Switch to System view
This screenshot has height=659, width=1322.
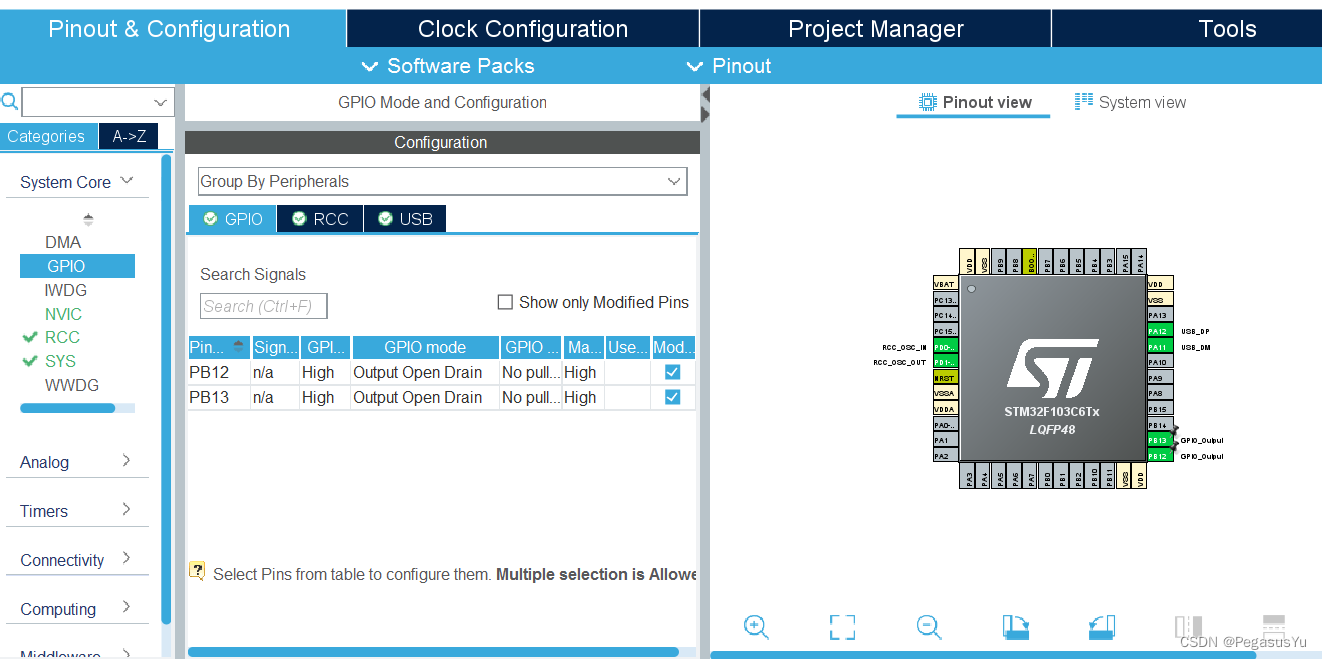click(1131, 102)
